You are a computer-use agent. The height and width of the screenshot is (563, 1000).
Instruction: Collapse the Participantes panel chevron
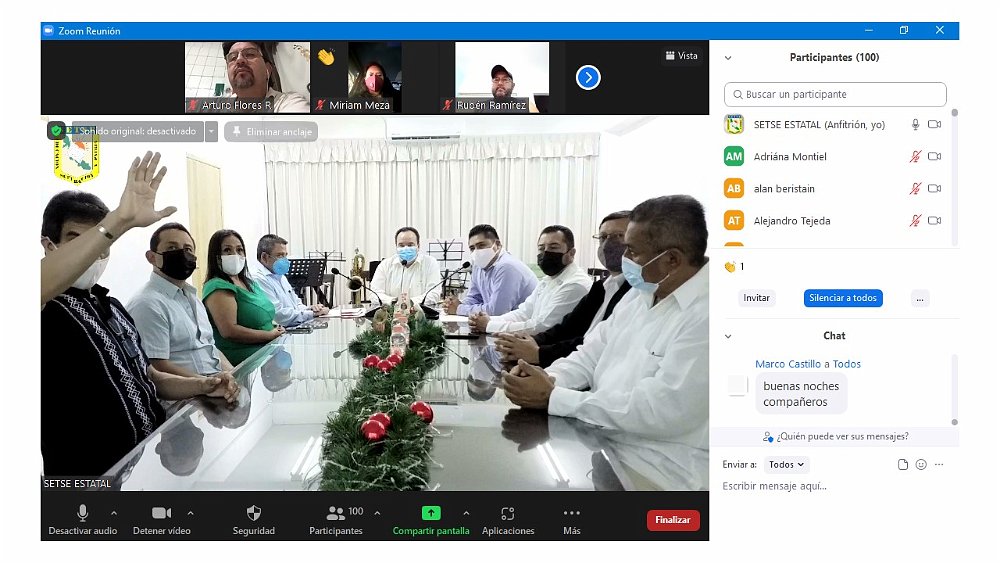click(x=728, y=58)
